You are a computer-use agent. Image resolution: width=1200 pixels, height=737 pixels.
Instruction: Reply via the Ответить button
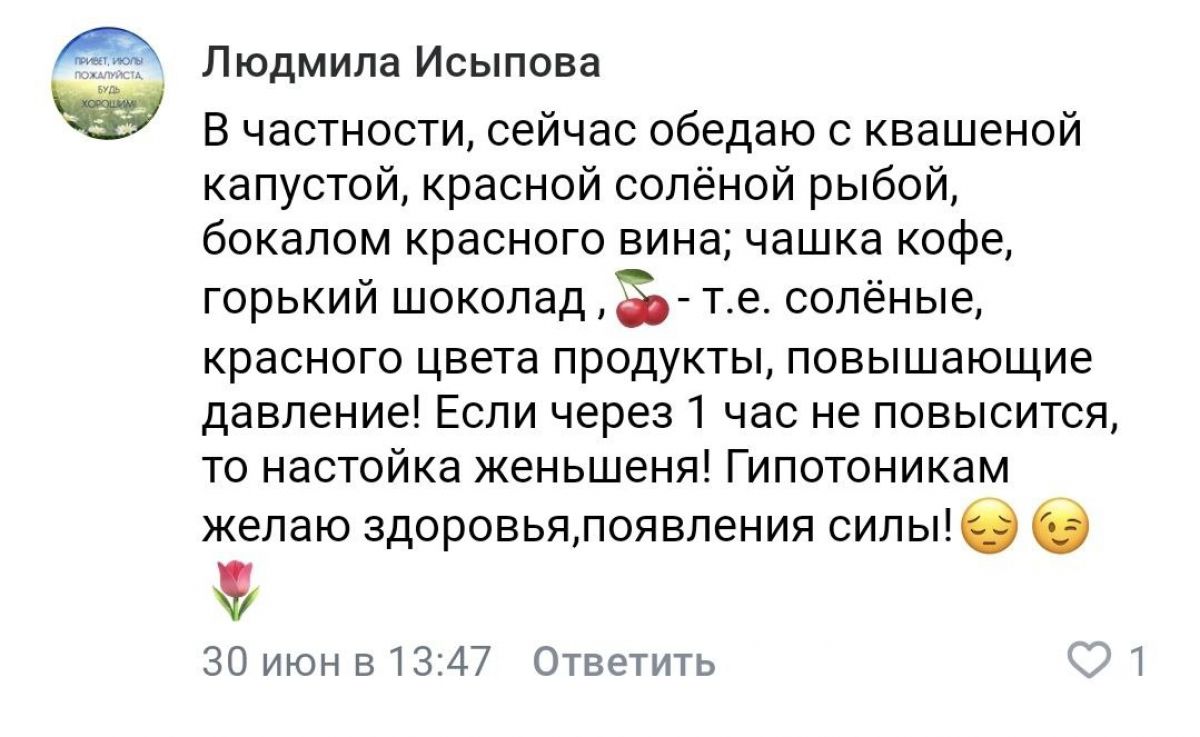coord(623,662)
